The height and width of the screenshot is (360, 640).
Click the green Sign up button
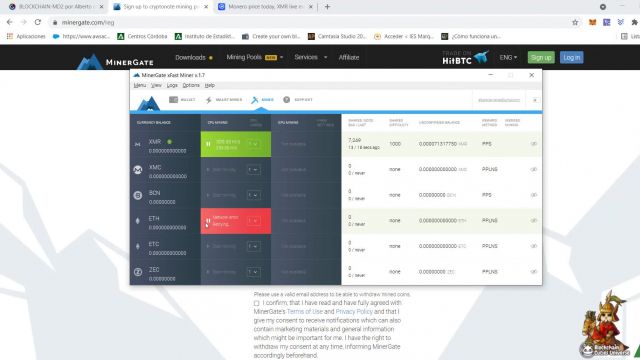click(541, 58)
